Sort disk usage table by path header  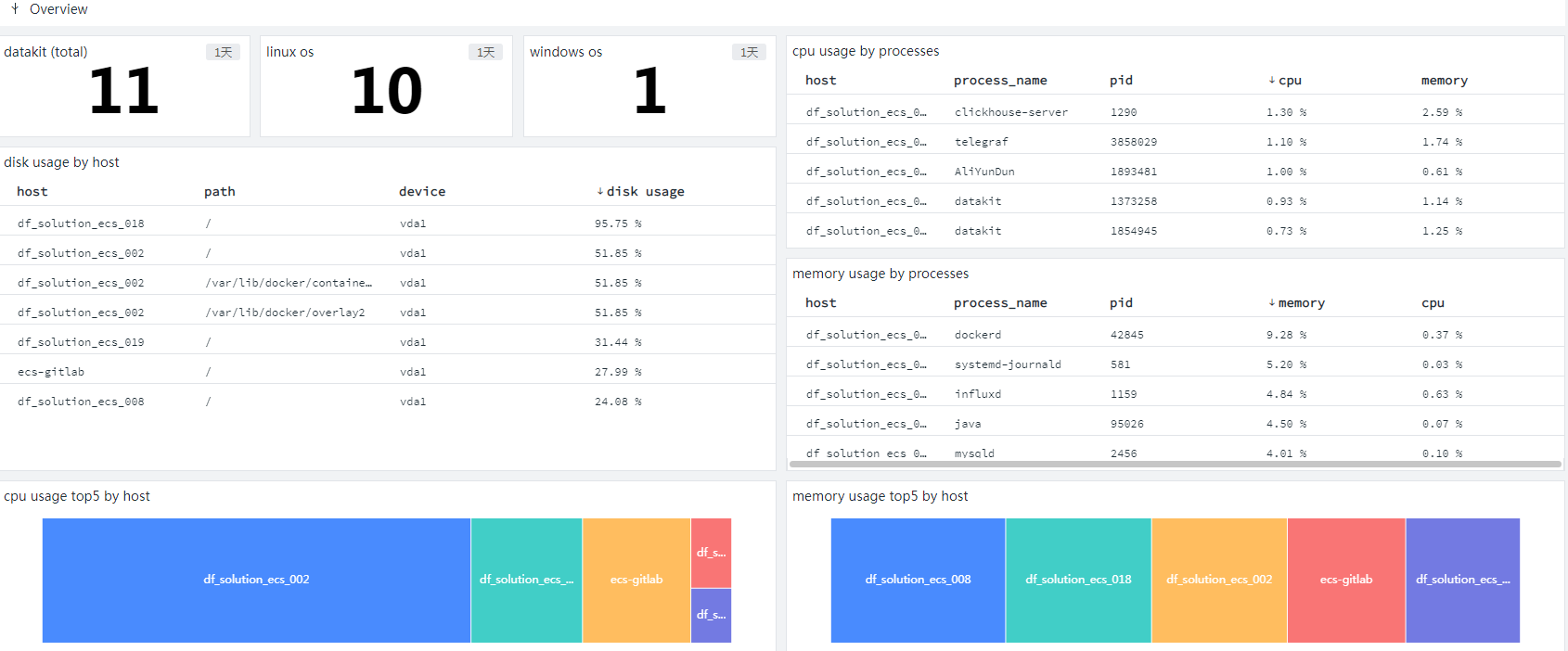pyautogui.click(x=220, y=191)
